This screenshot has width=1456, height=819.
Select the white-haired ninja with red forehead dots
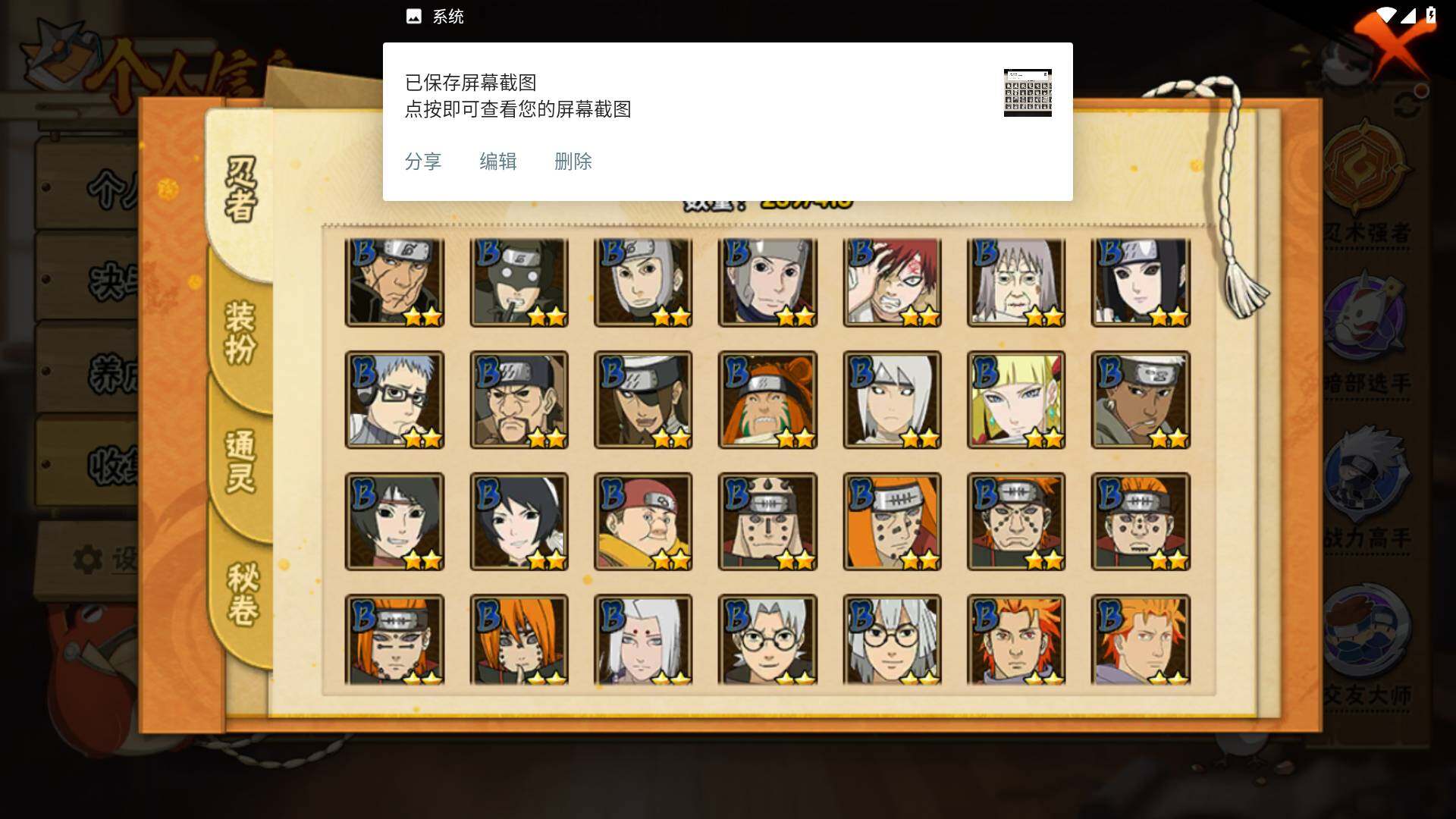click(643, 639)
